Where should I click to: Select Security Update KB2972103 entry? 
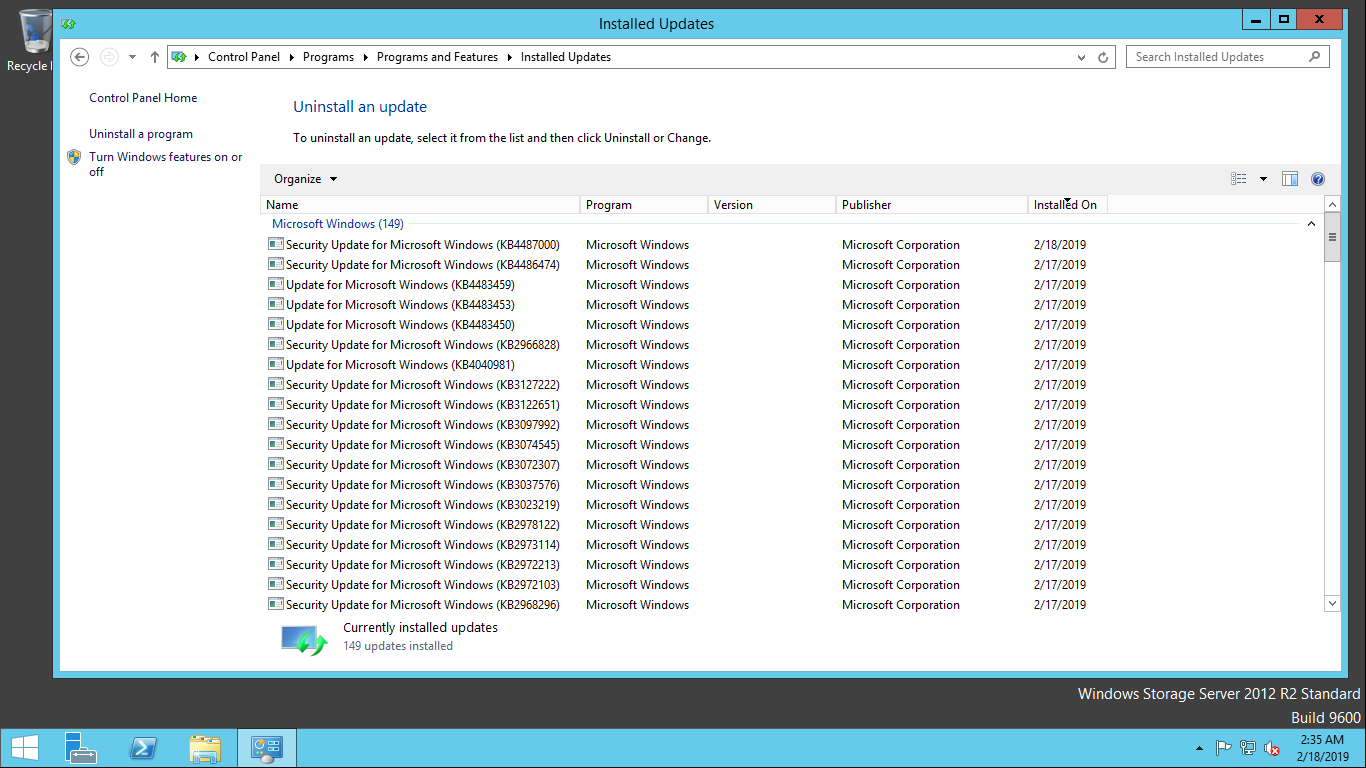pyautogui.click(x=423, y=585)
